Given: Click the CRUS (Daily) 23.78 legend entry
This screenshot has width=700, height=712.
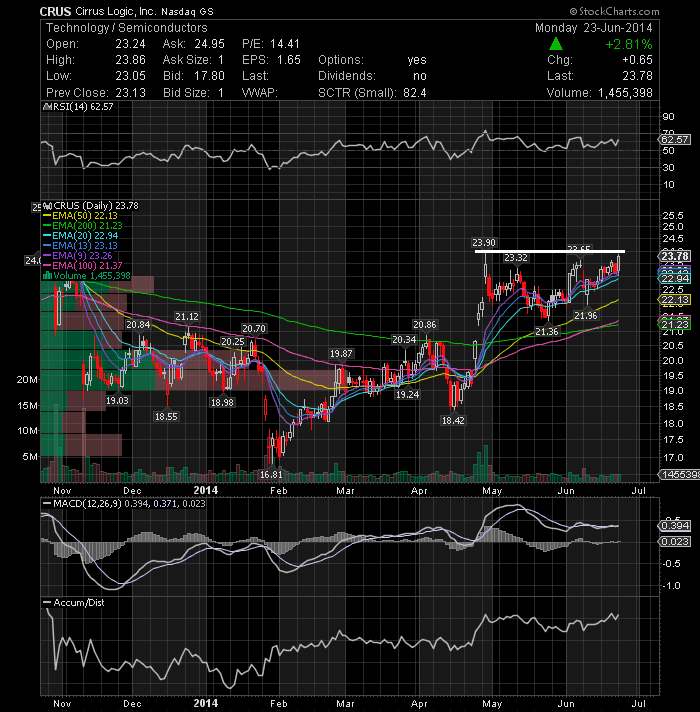Looking at the screenshot, I should click(x=96, y=206).
